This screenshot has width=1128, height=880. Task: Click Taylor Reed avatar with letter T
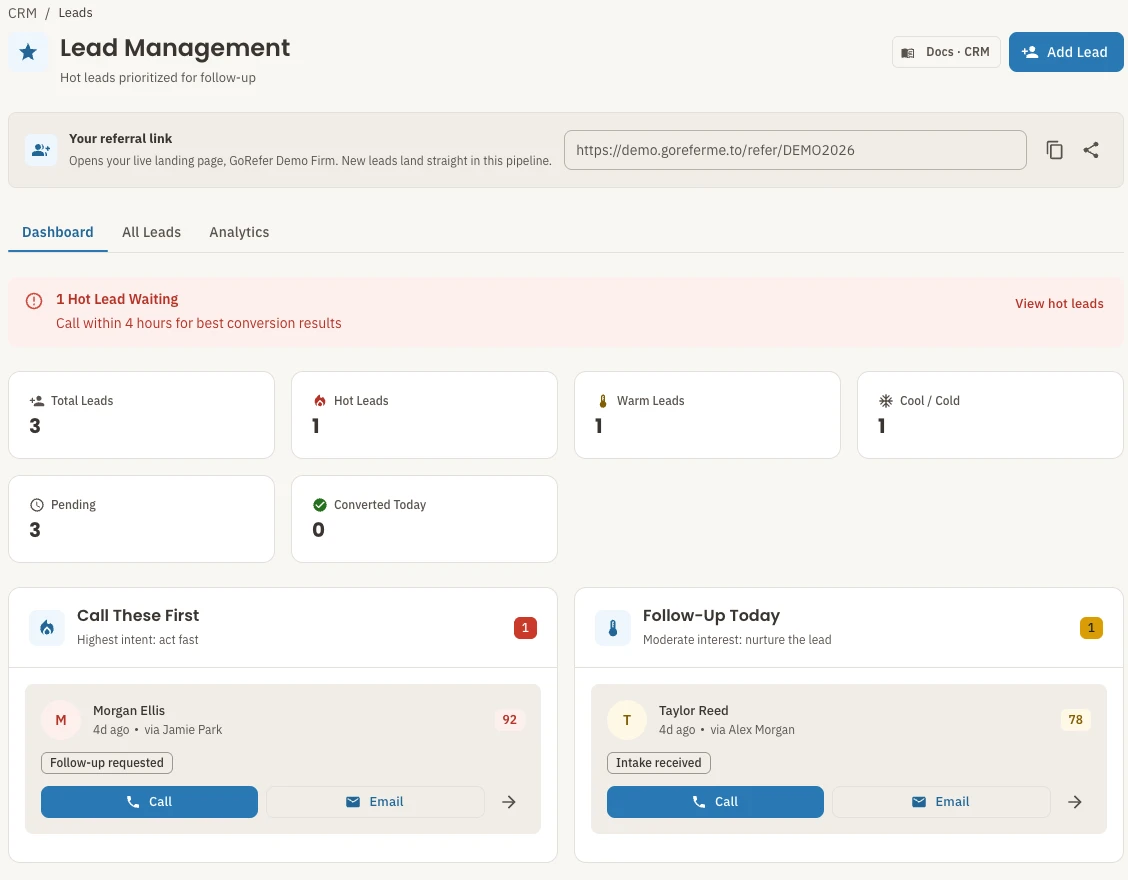627,720
